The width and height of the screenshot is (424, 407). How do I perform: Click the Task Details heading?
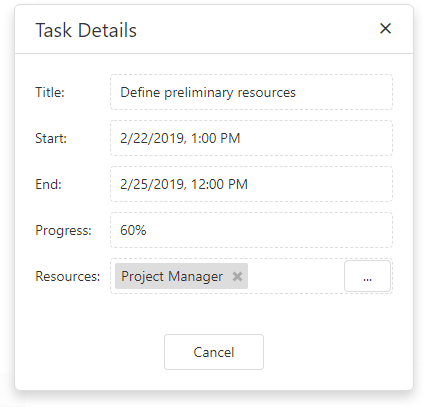pos(86,30)
